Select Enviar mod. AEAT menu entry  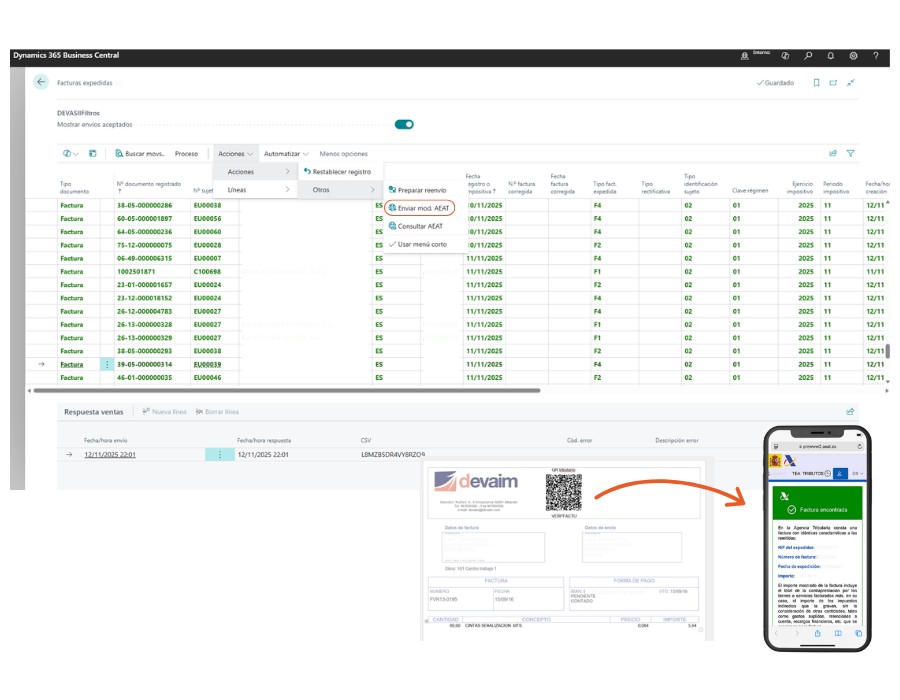click(x=424, y=208)
